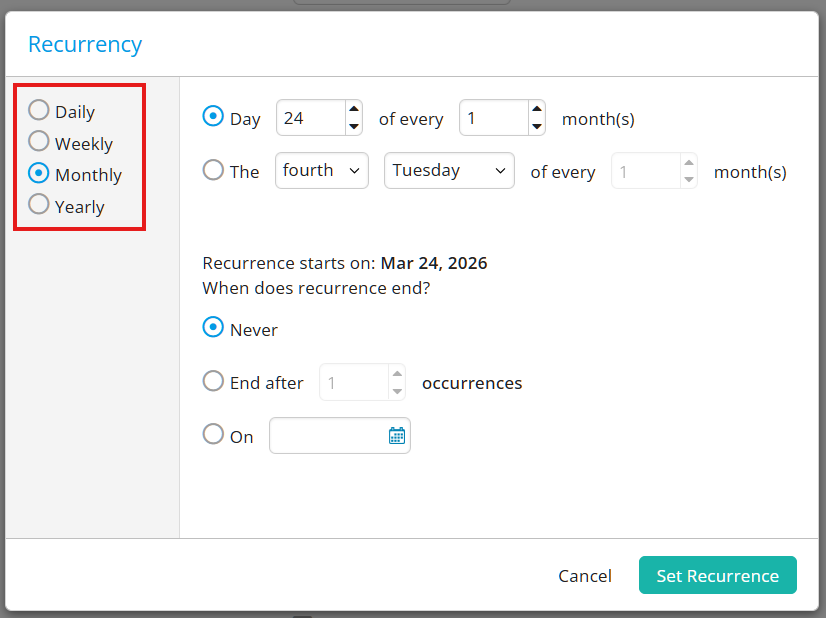
Task: Open the calendar date picker icon
Action: point(396,436)
